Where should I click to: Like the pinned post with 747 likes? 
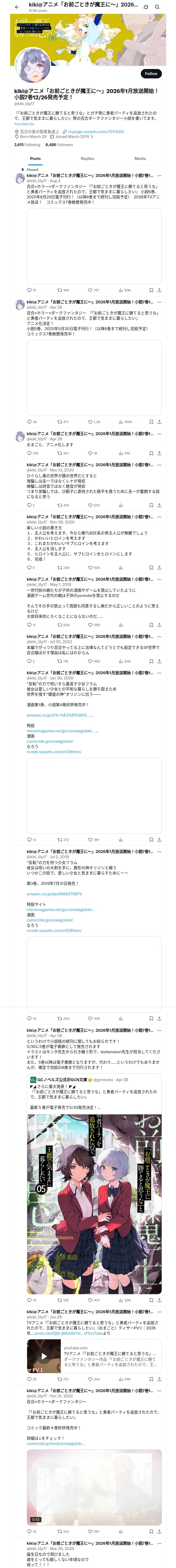click(x=93, y=290)
